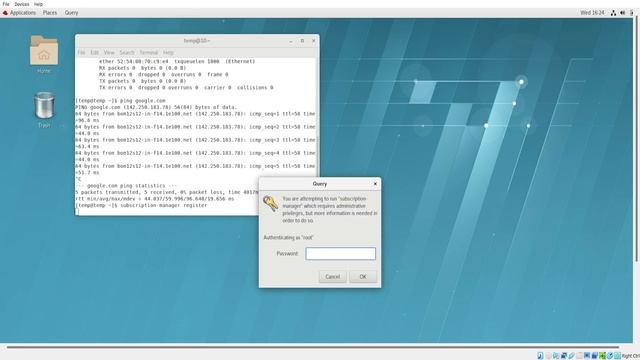Click the 'Authenticating as root' text
This screenshot has width=640, height=360.
point(288,238)
